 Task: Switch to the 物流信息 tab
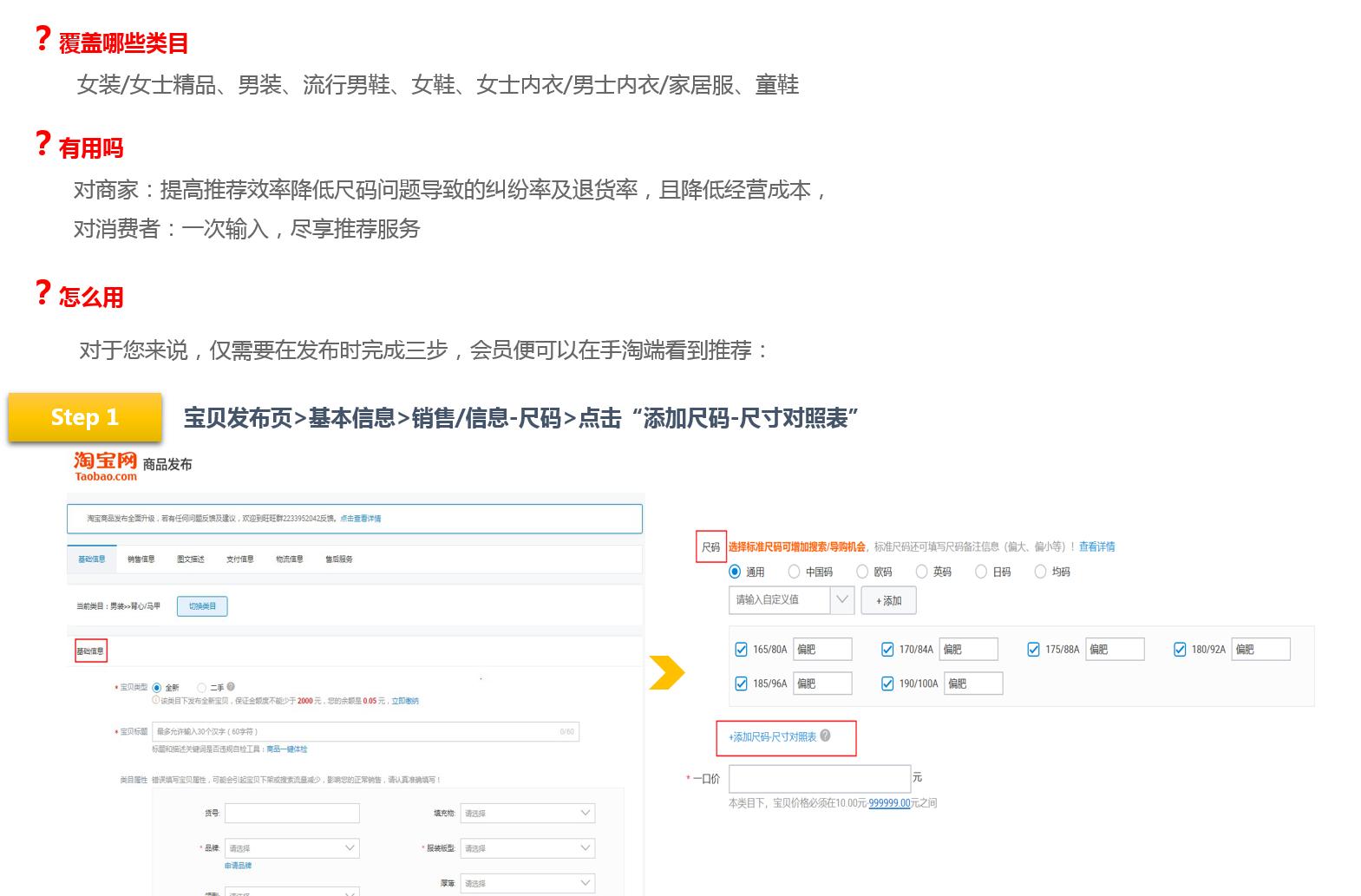tap(290, 559)
